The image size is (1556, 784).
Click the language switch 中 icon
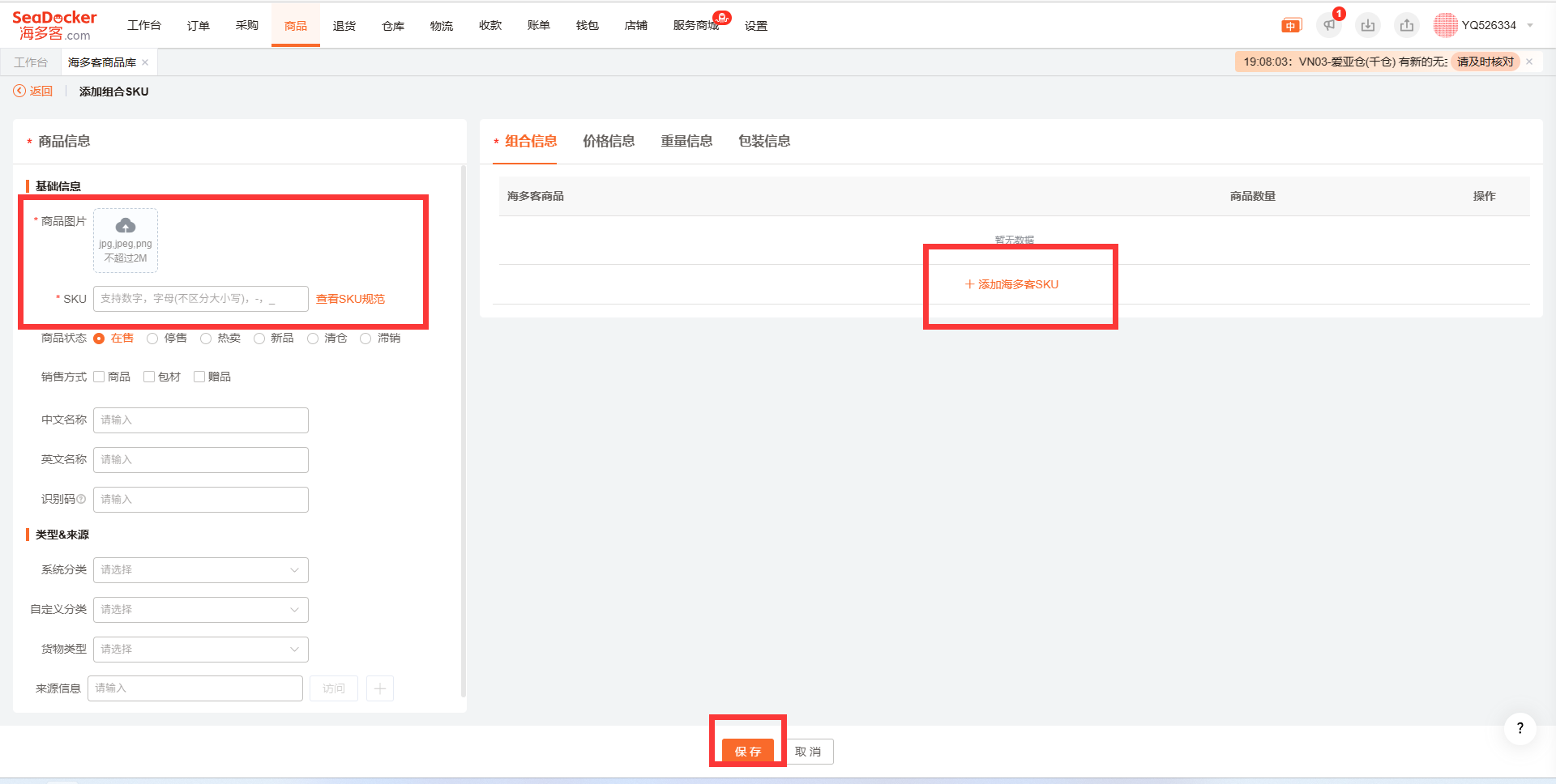coord(1291,26)
